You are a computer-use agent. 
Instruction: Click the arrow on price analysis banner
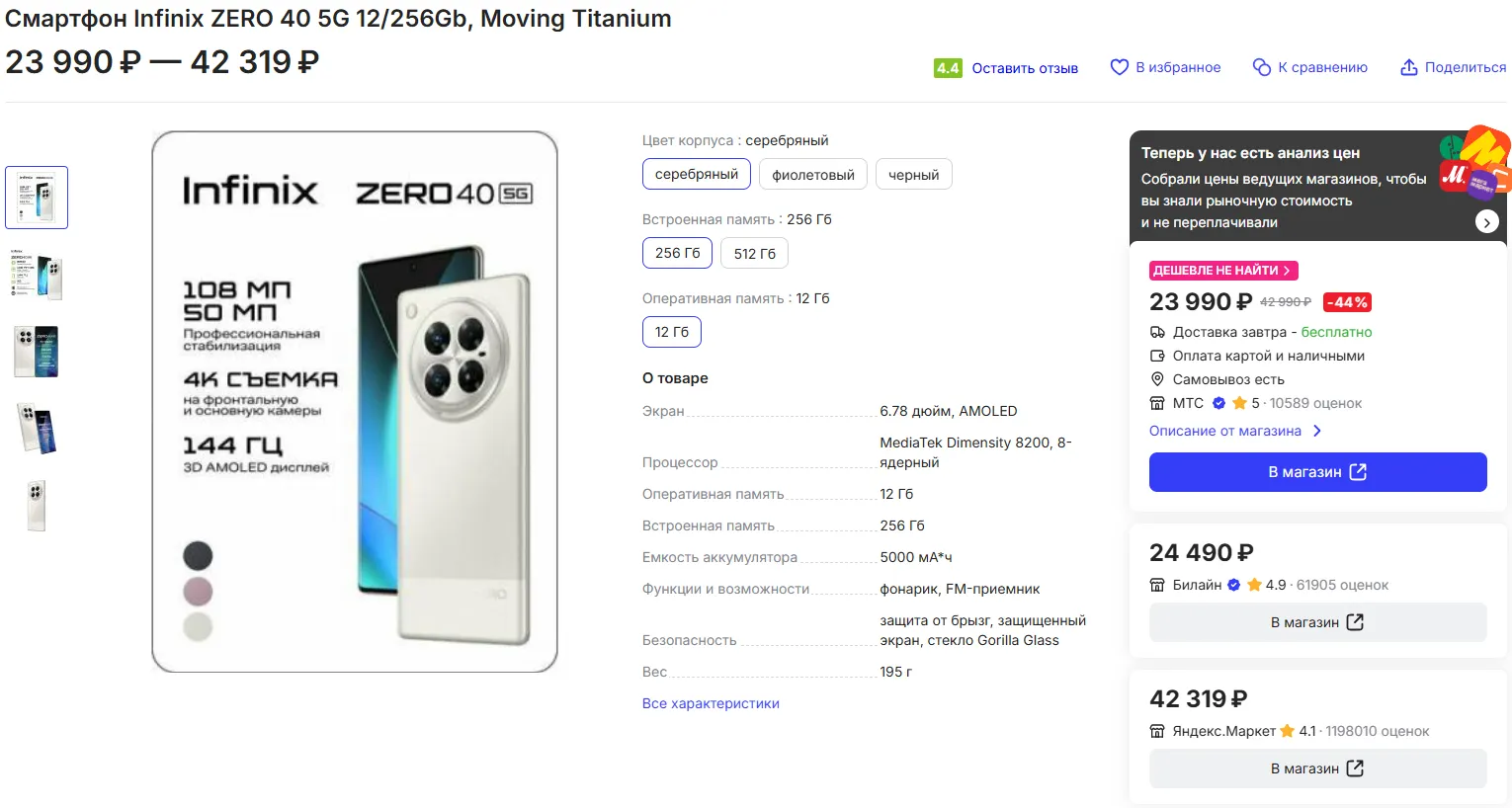point(1486,222)
